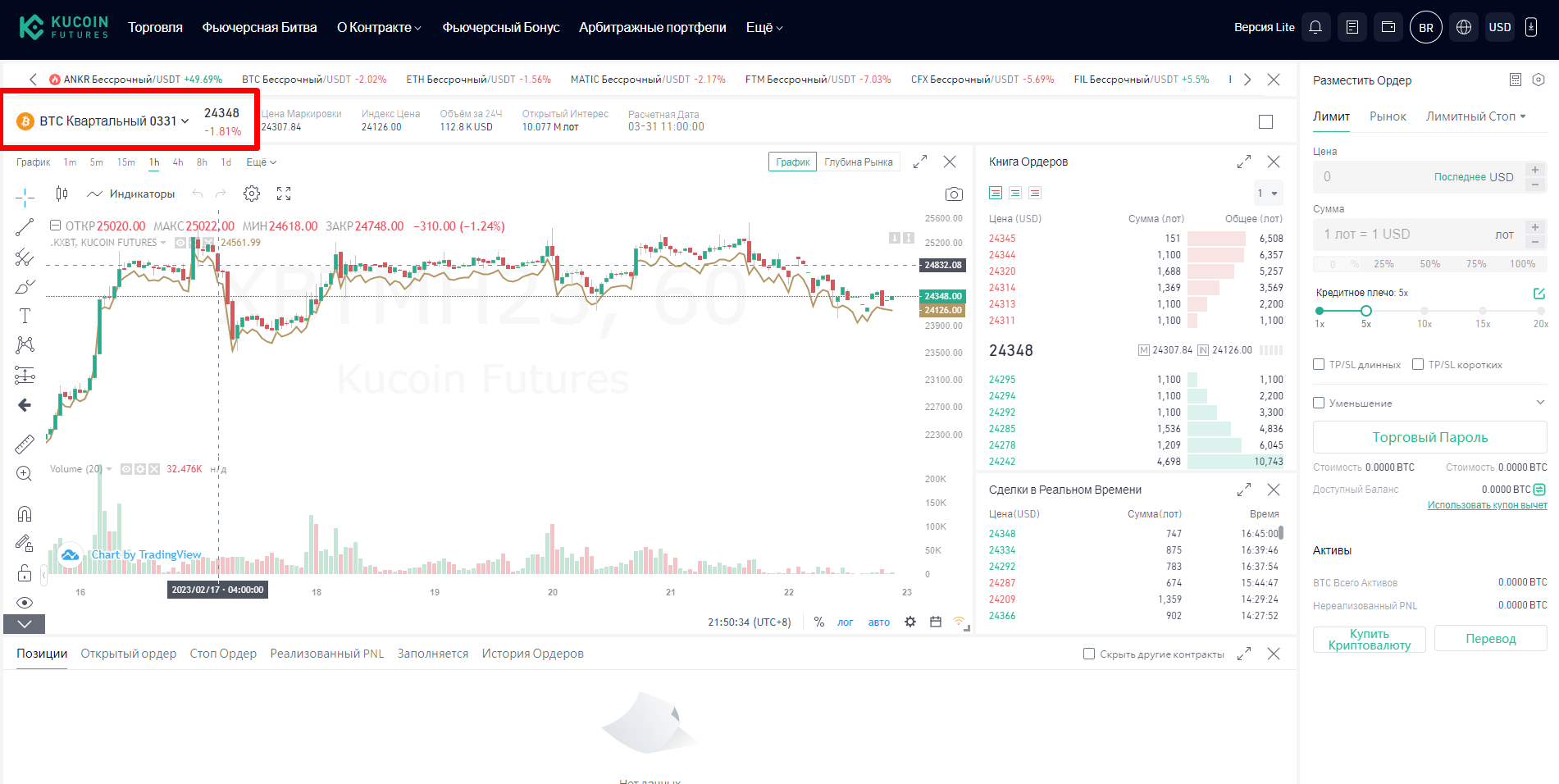Screen dimensions: 1559x784
Task: Select Глубина Рынка chart view
Action: [x=858, y=162]
